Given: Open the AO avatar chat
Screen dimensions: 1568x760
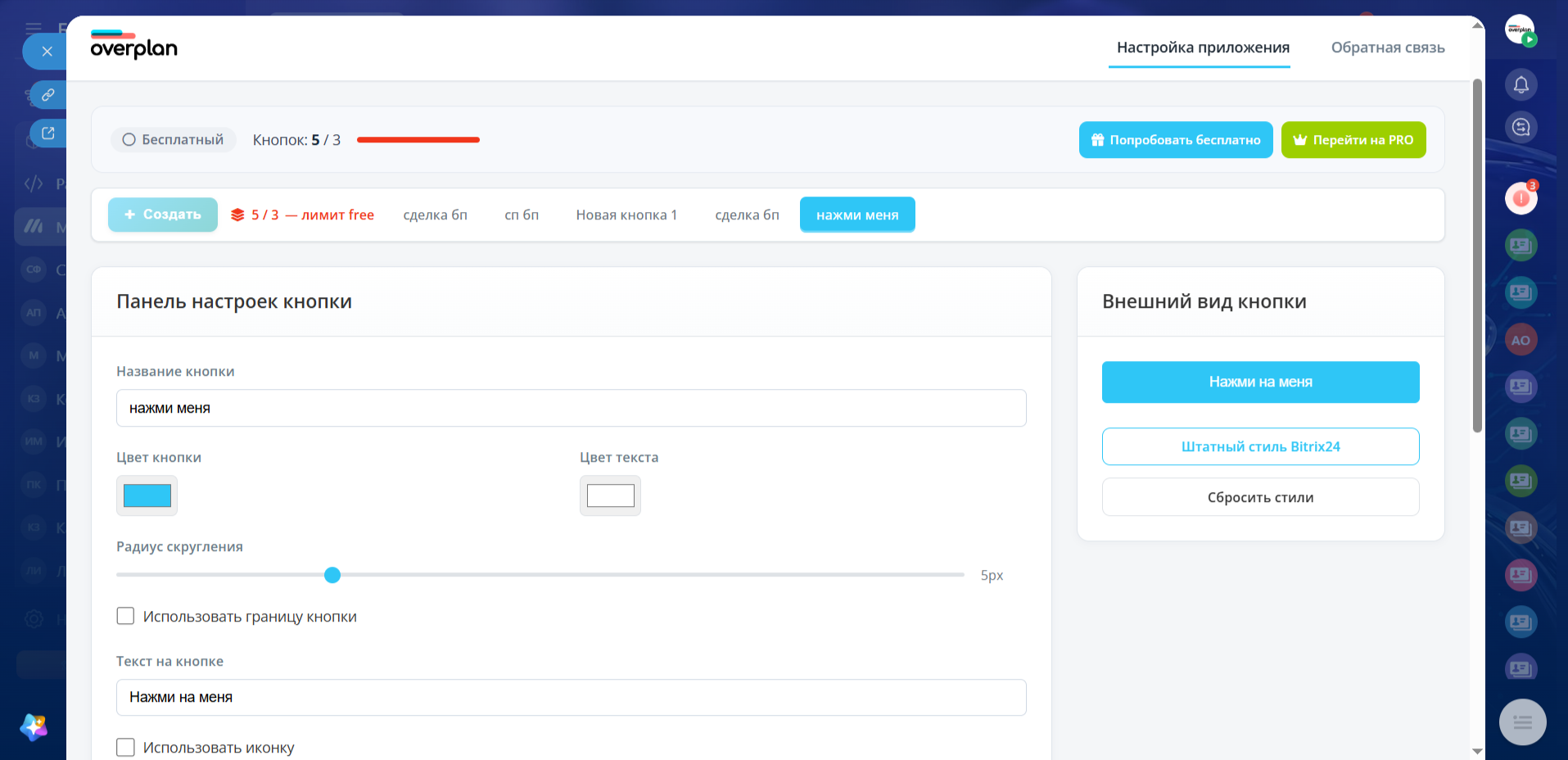Looking at the screenshot, I should [x=1521, y=340].
